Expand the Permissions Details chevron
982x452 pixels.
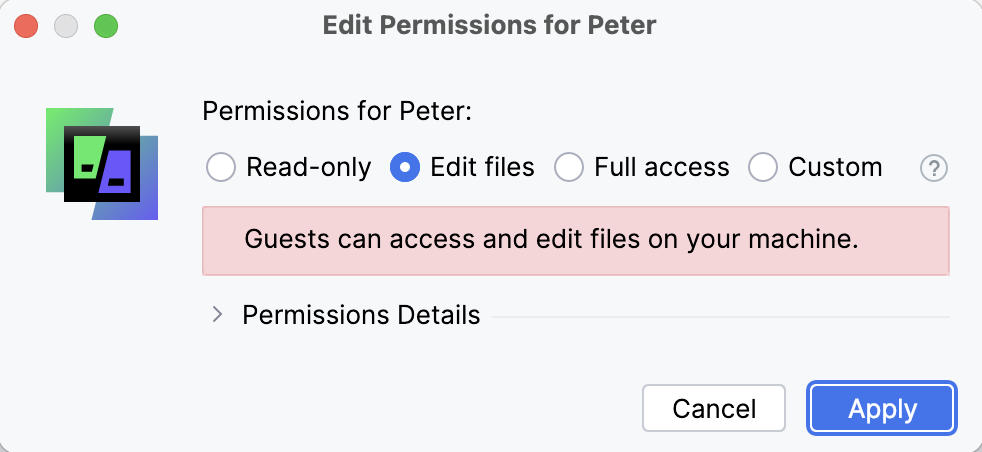217,315
